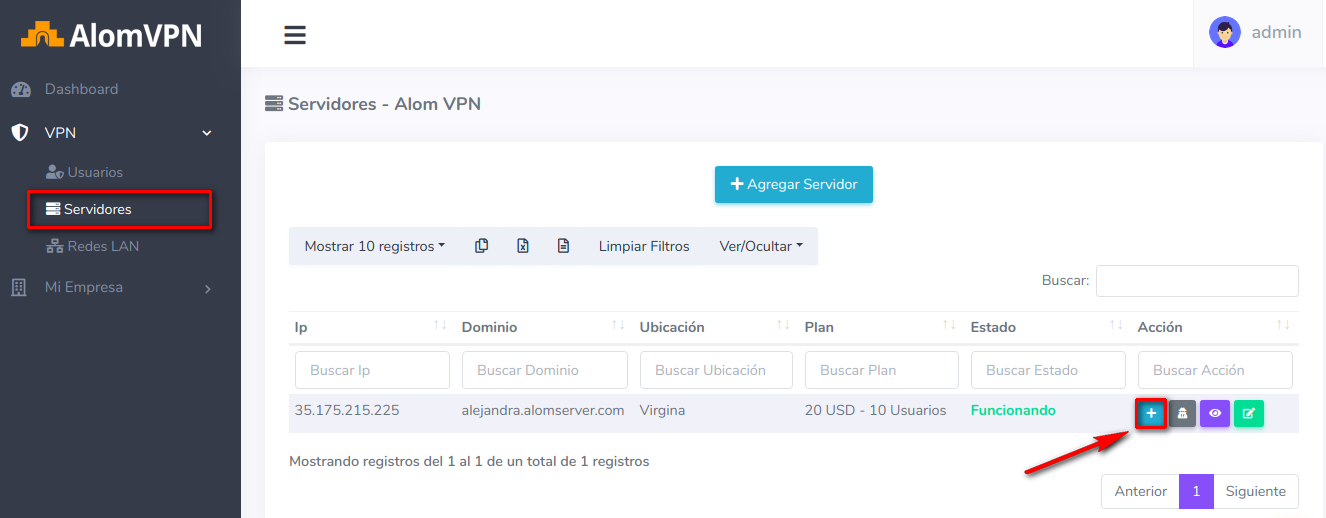Export the table with the Excel icon
This screenshot has height=518, width=1326.
522,246
